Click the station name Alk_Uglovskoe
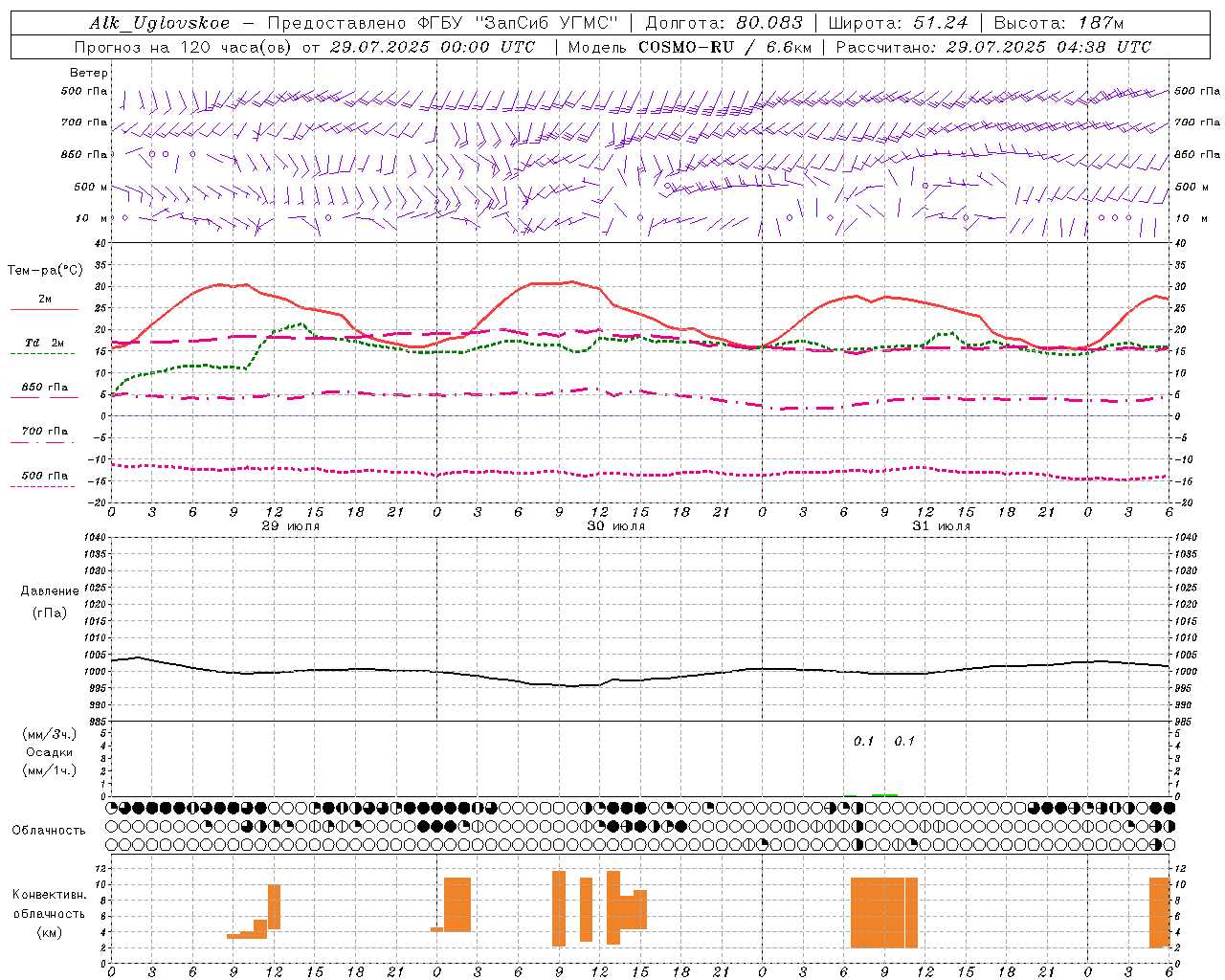 (159, 23)
